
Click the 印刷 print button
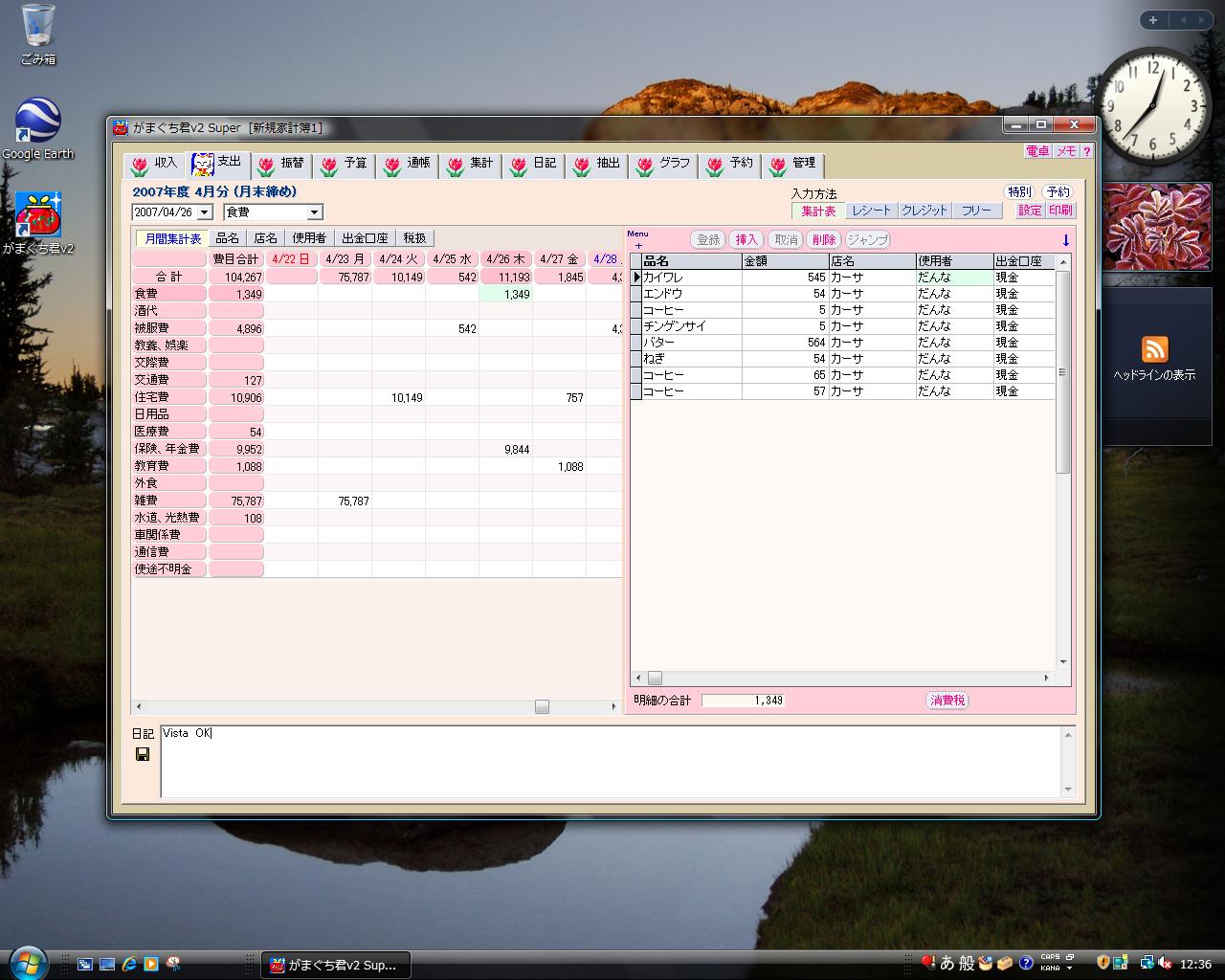1060,211
